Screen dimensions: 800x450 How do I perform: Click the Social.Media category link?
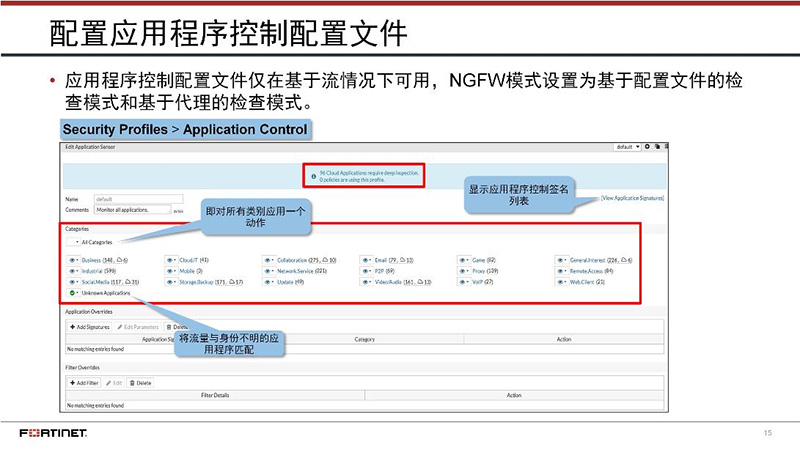(95, 282)
